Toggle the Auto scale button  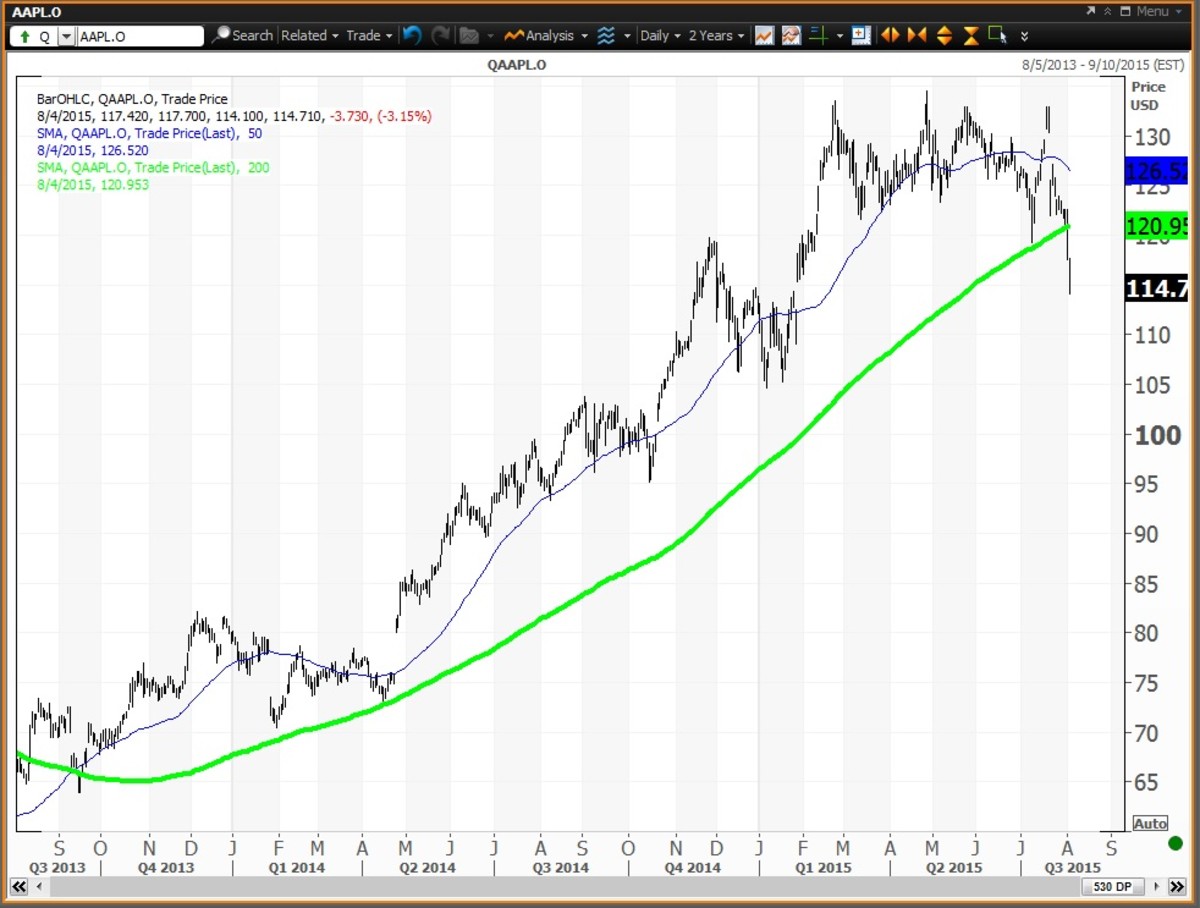1150,823
